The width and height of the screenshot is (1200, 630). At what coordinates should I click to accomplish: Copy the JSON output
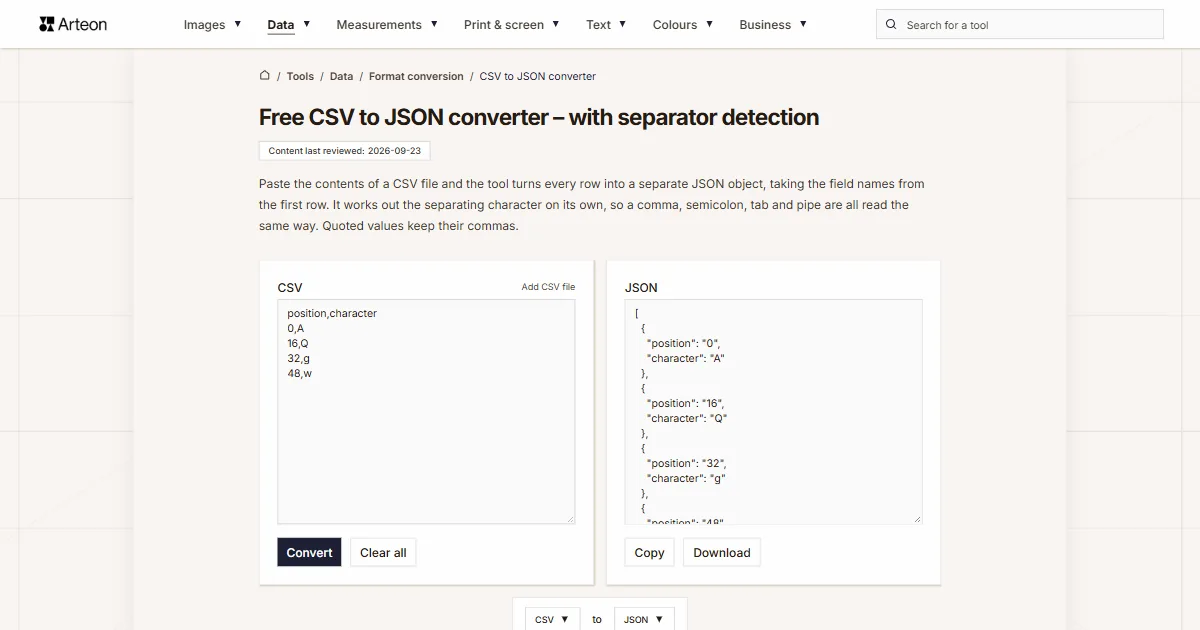[649, 553]
